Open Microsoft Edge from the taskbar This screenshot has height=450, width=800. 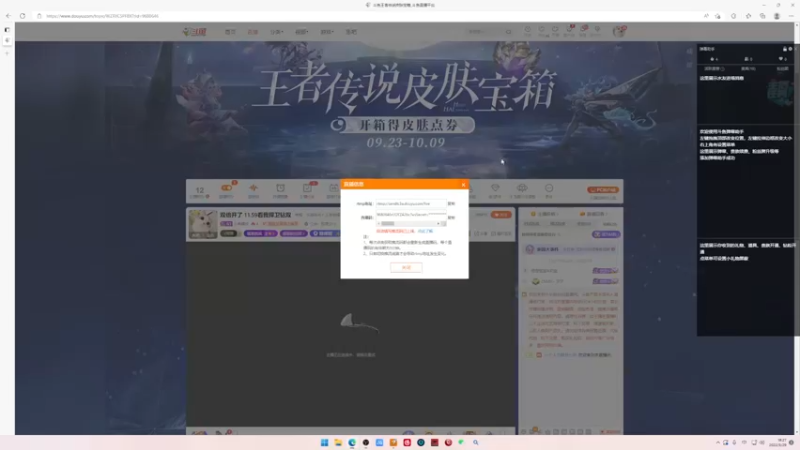click(352, 442)
